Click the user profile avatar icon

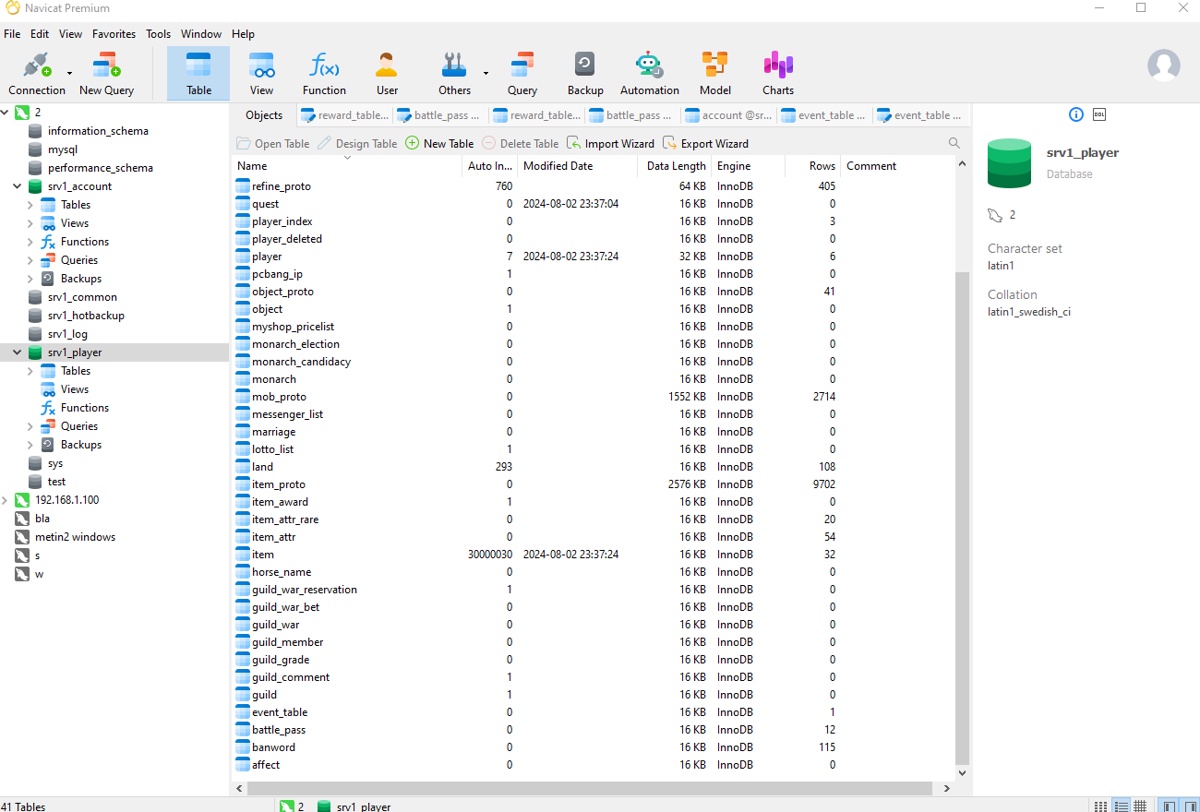pos(1163,66)
